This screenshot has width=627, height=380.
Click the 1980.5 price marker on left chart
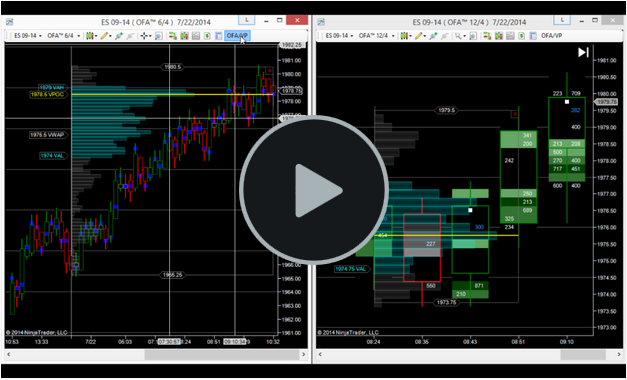pos(172,67)
